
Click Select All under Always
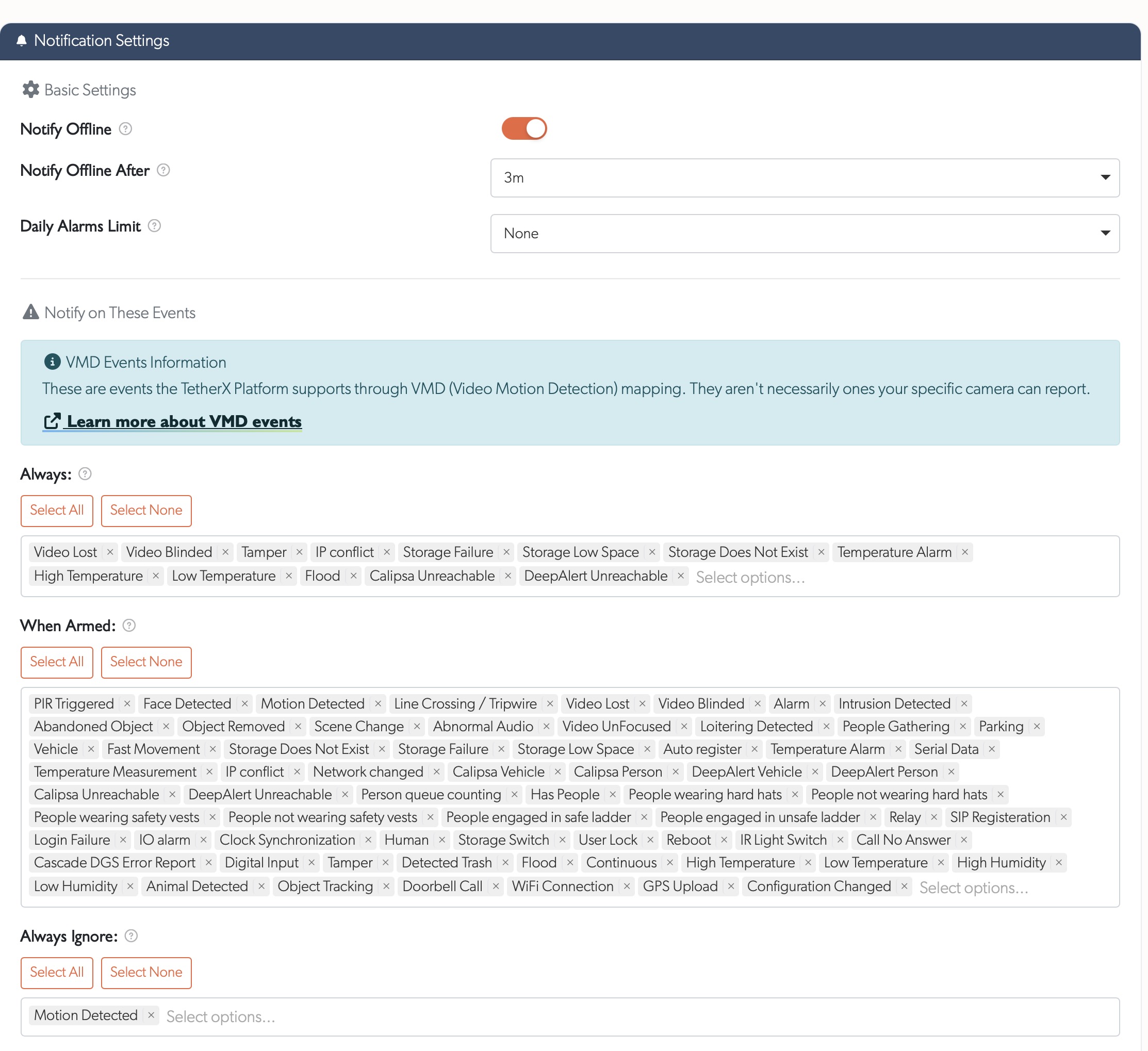(56, 511)
